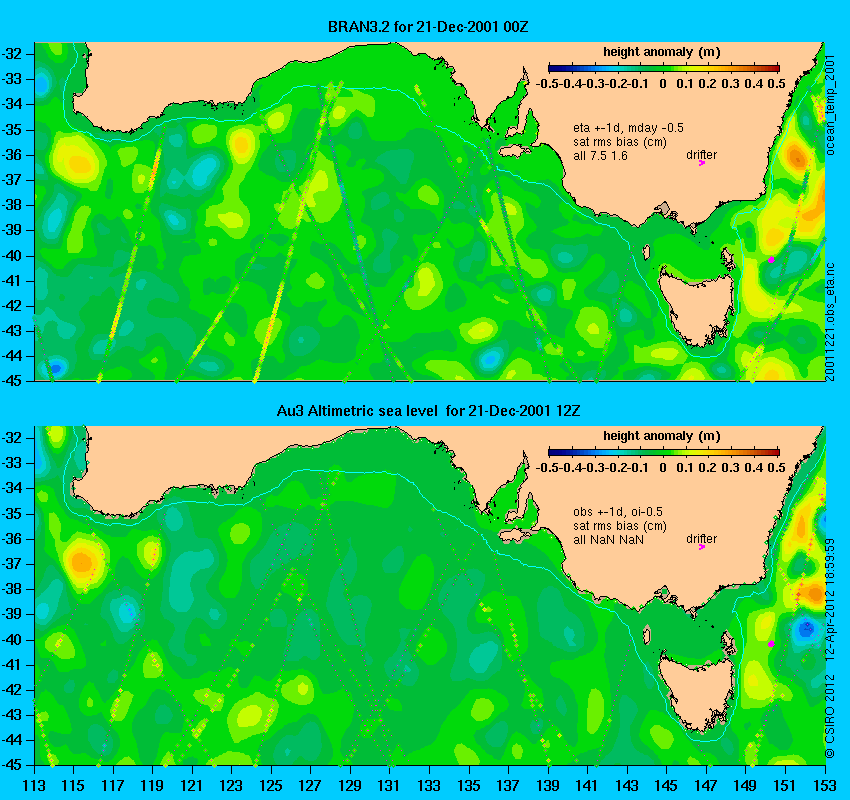Click the bottom panel "height anomaly (m)" label
850x800 pixels.
[x=662, y=436]
